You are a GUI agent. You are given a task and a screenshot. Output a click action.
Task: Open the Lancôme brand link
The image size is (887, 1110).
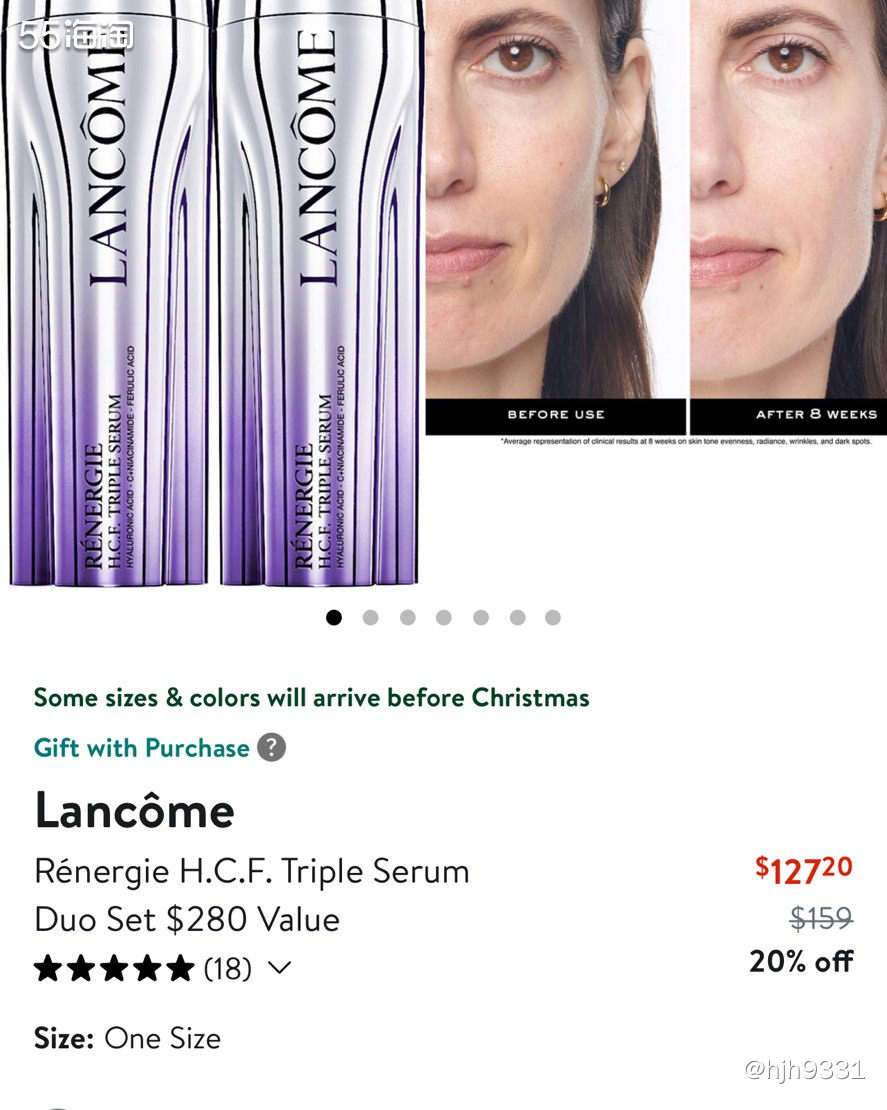(134, 810)
